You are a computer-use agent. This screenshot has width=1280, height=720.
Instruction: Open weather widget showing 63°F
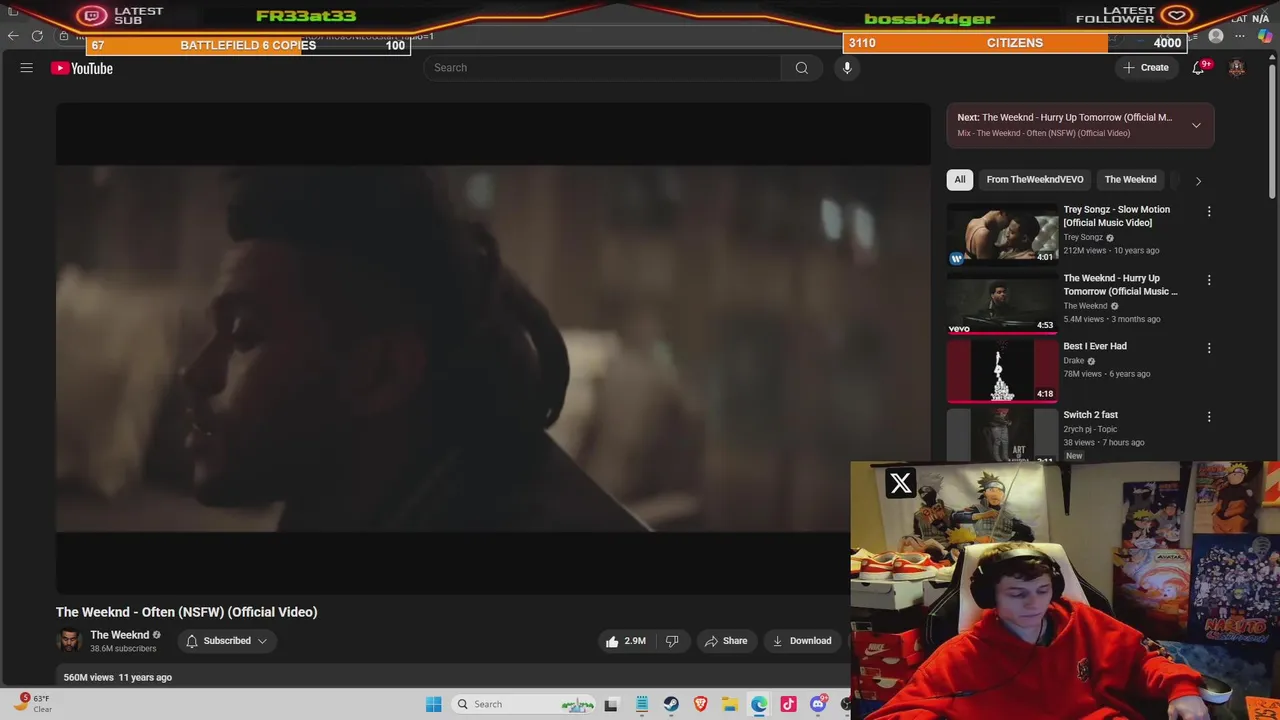(32, 703)
